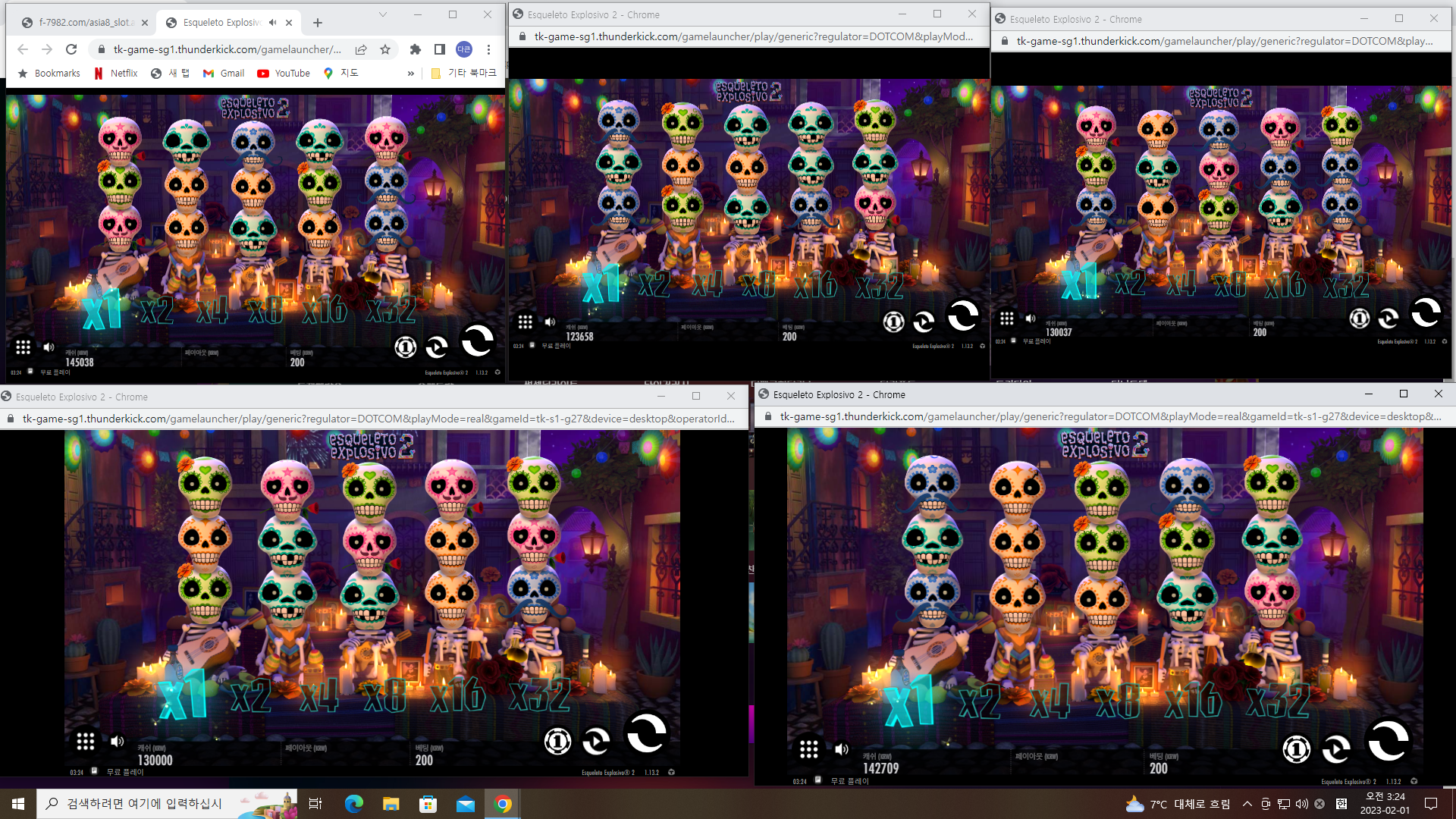Open game menu in 130000 balance window
This screenshot has height=819, width=1456.
[85, 742]
